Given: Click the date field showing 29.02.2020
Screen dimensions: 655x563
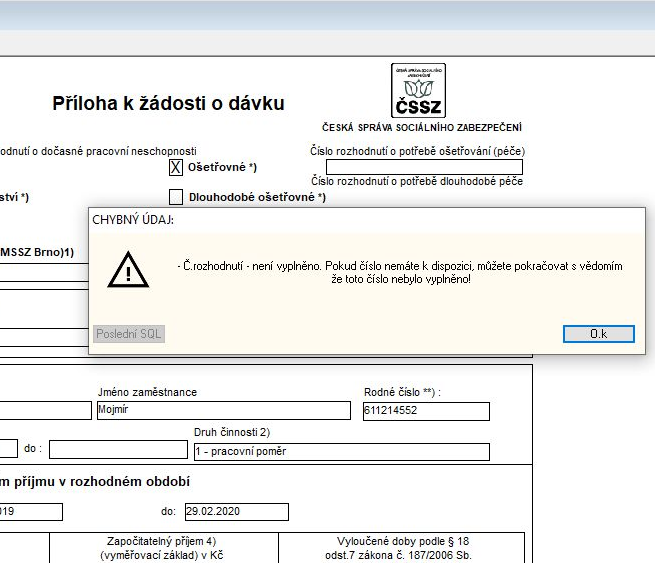Looking at the screenshot, I should click(x=237, y=512).
